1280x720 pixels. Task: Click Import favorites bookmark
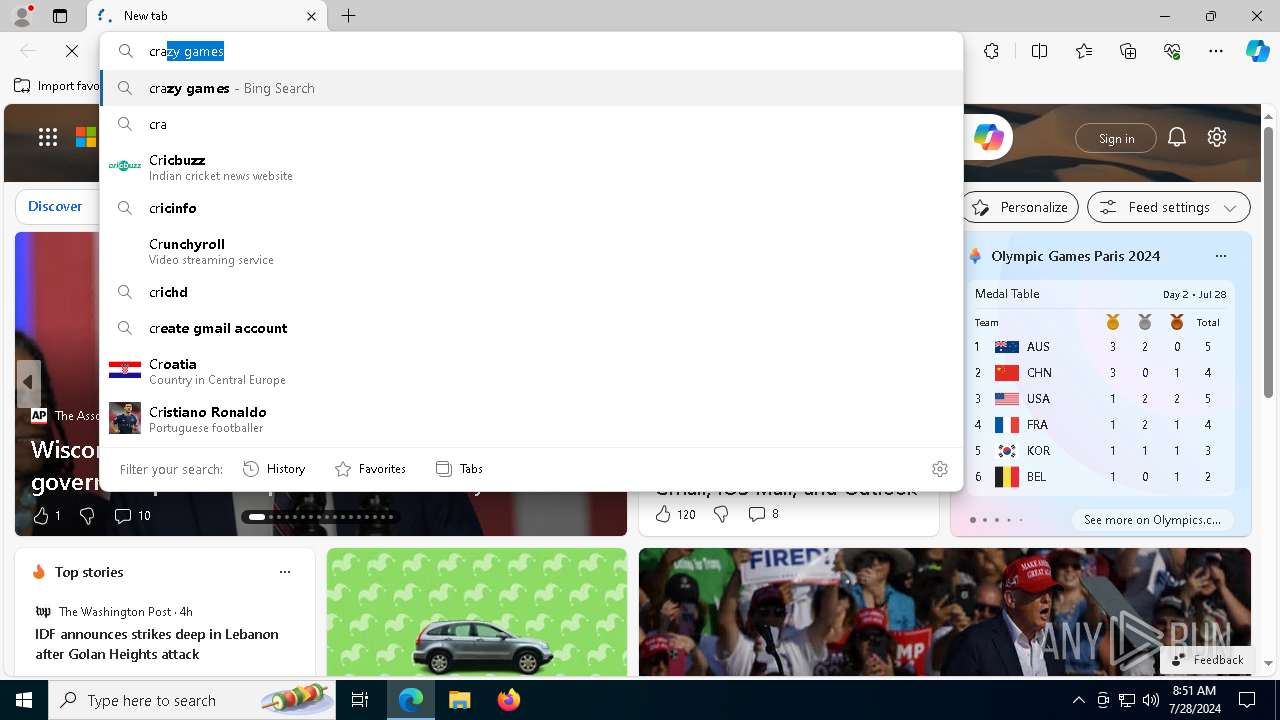[x=57, y=86]
